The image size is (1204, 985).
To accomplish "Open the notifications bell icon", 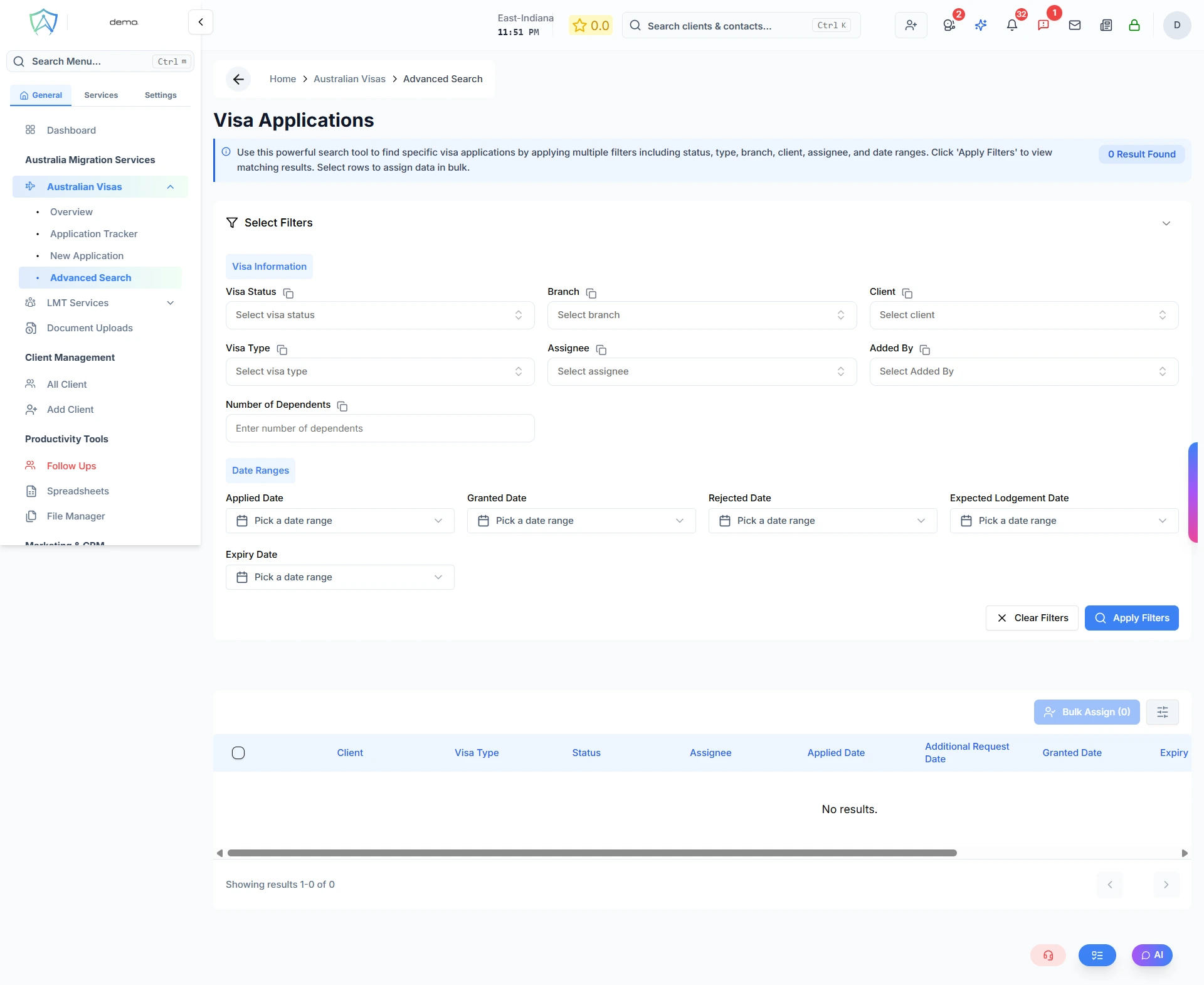I will pos(1011,25).
